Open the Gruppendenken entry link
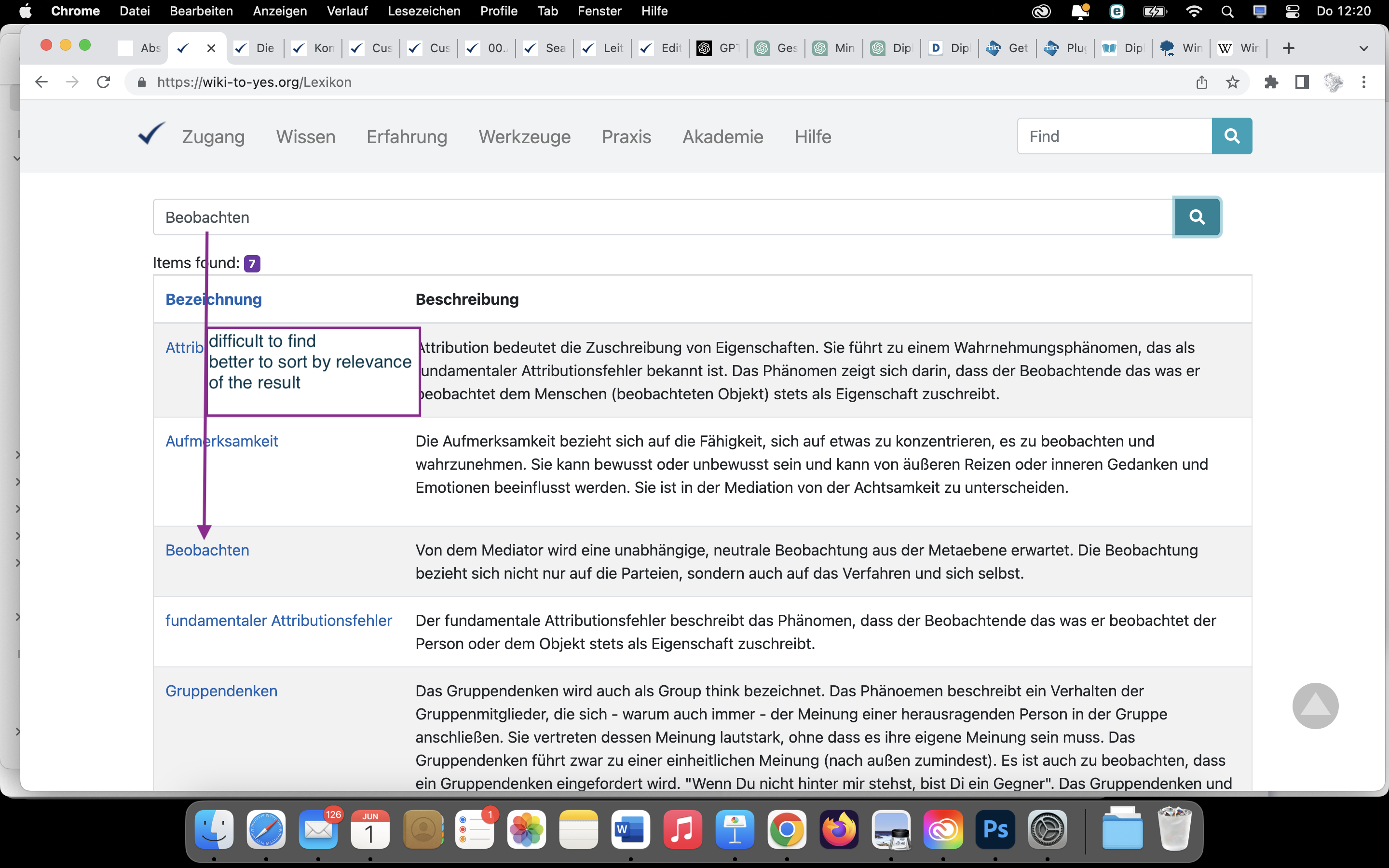This screenshot has width=1389, height=868. pos(221,691)
